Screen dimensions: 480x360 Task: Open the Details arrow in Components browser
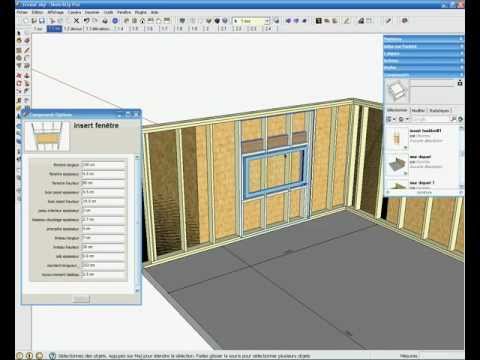pyautogui.click(x=460, y=119)
